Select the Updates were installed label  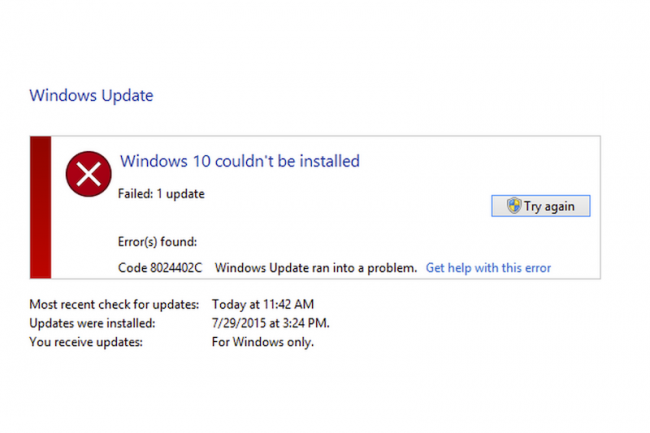point(92,323)
